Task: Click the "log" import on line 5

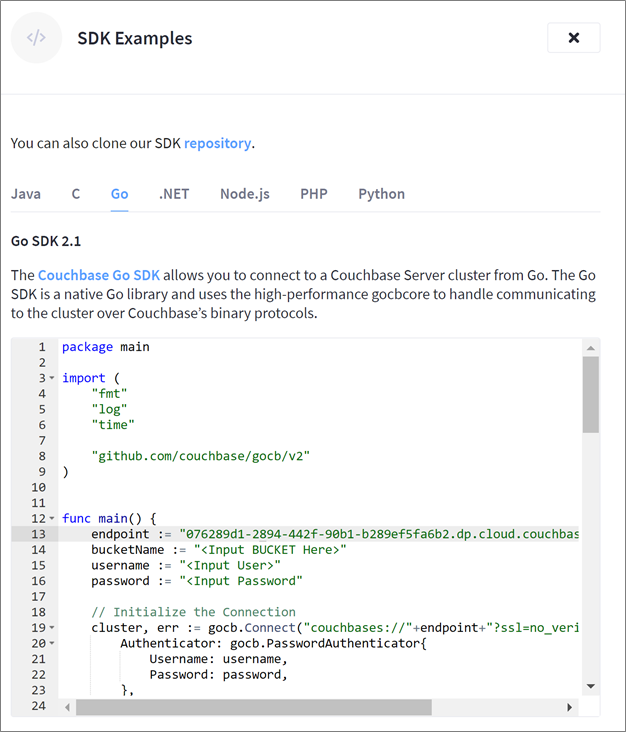Action: [109, 409]
